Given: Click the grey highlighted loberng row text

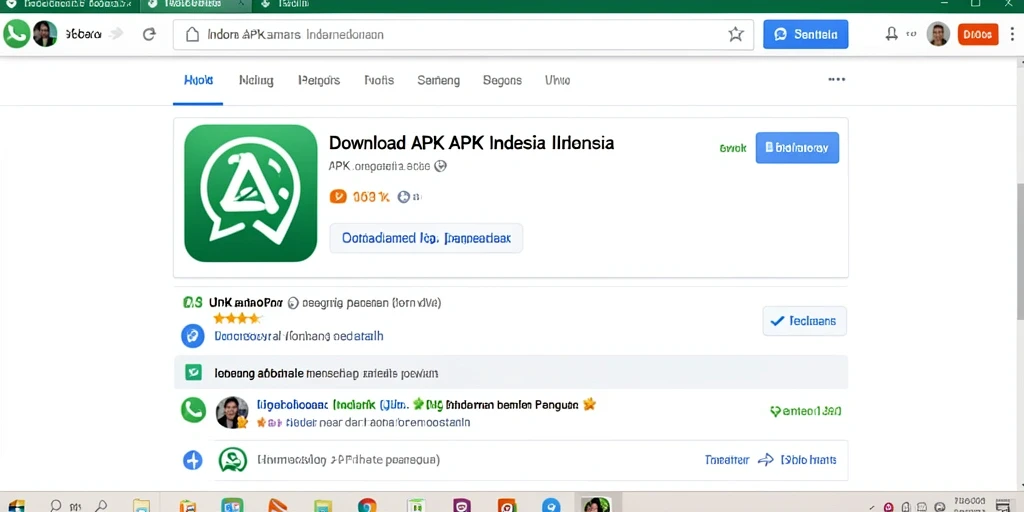Looking at the screenshot, I should [x=326, y=374].
